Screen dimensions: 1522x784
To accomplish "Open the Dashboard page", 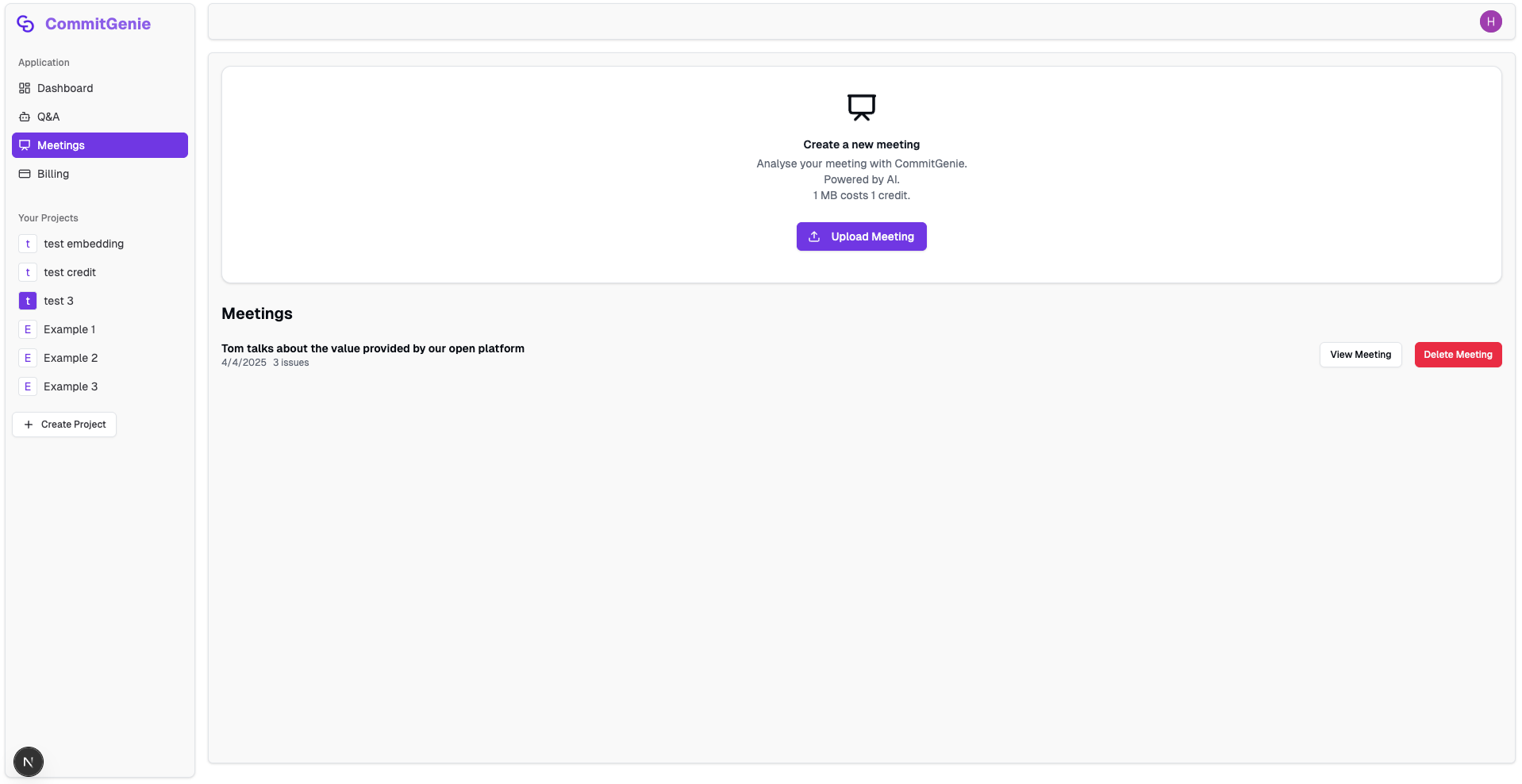I will (x=100, y=88).
